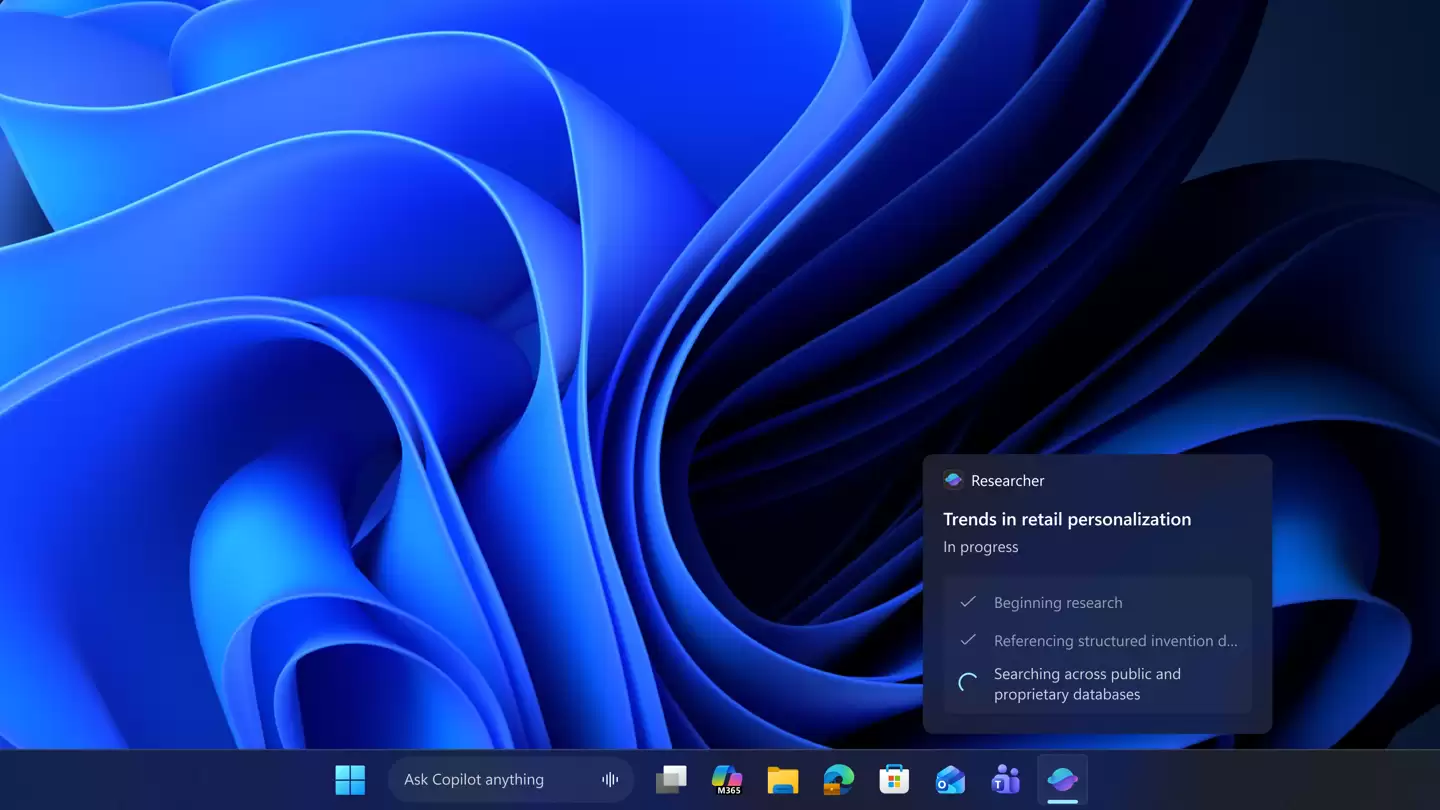
Task: Open the Start menu
Action: (x=350, y=779)
